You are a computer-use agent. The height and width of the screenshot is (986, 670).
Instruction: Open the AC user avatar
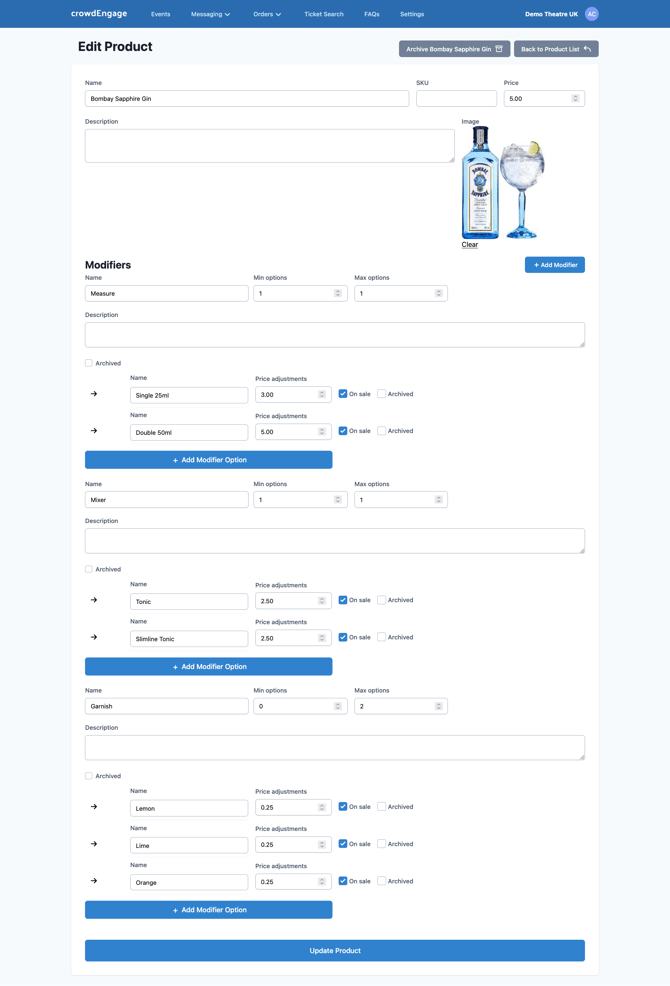(x=591, y=14)
